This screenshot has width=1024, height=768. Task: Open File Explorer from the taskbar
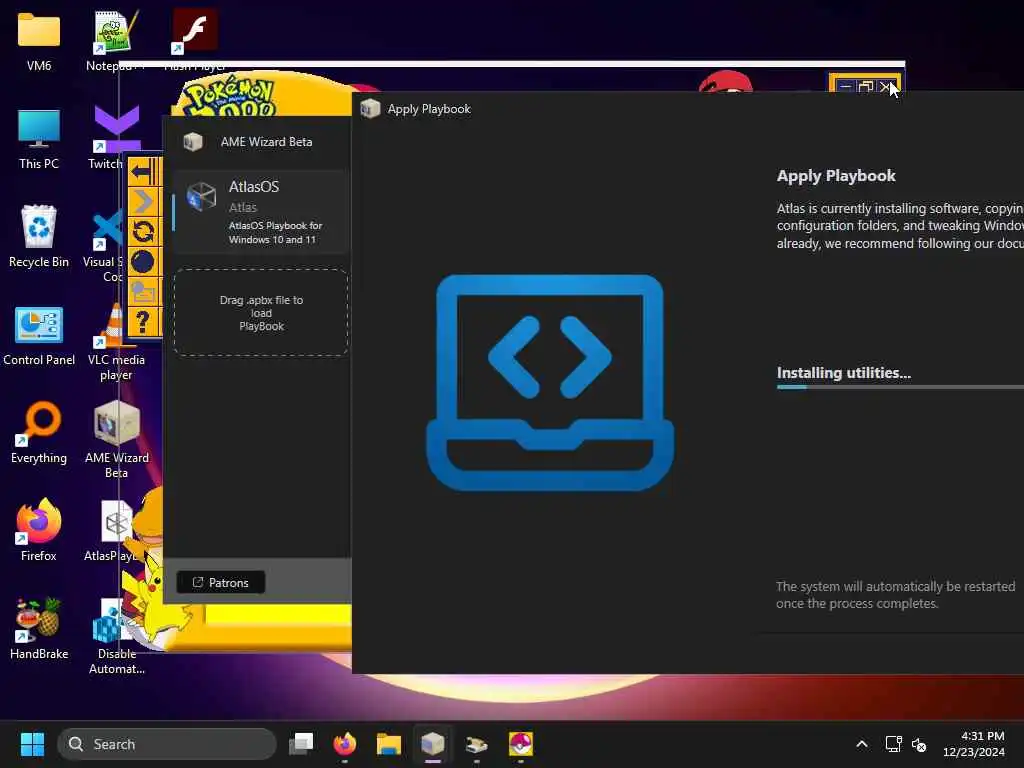pos(389,744)
